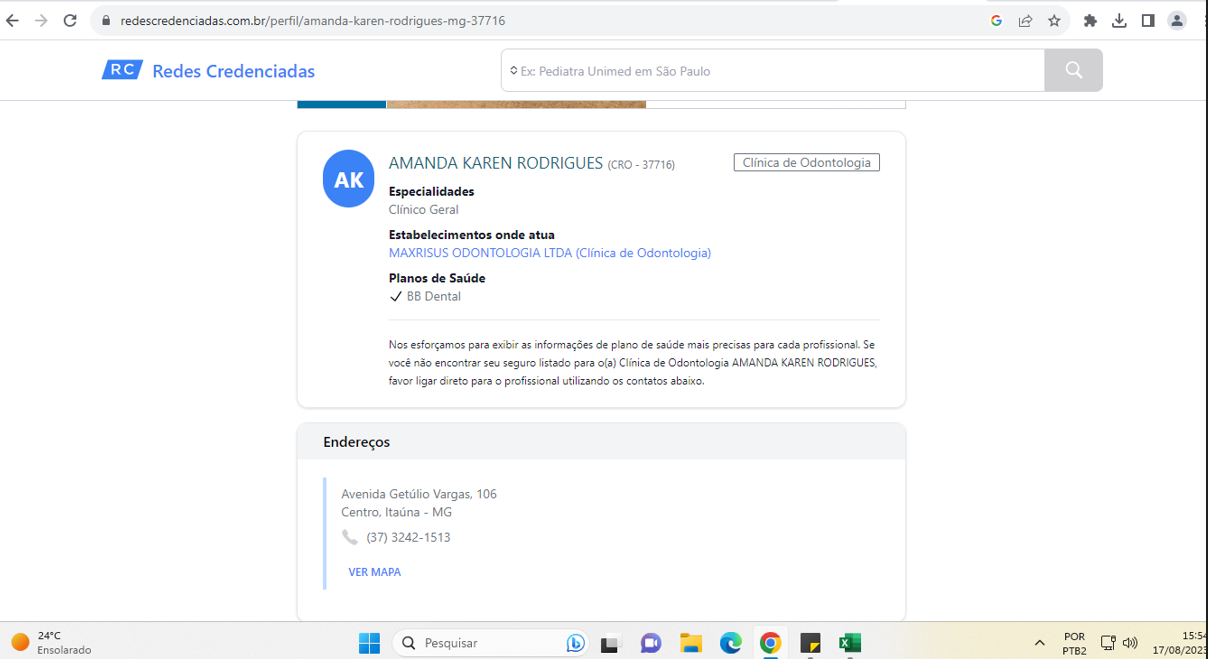Open the Windows Start menu
The height and width of the screenshot is (659, 1208).
pyautogui.click(x=369, y=643)
